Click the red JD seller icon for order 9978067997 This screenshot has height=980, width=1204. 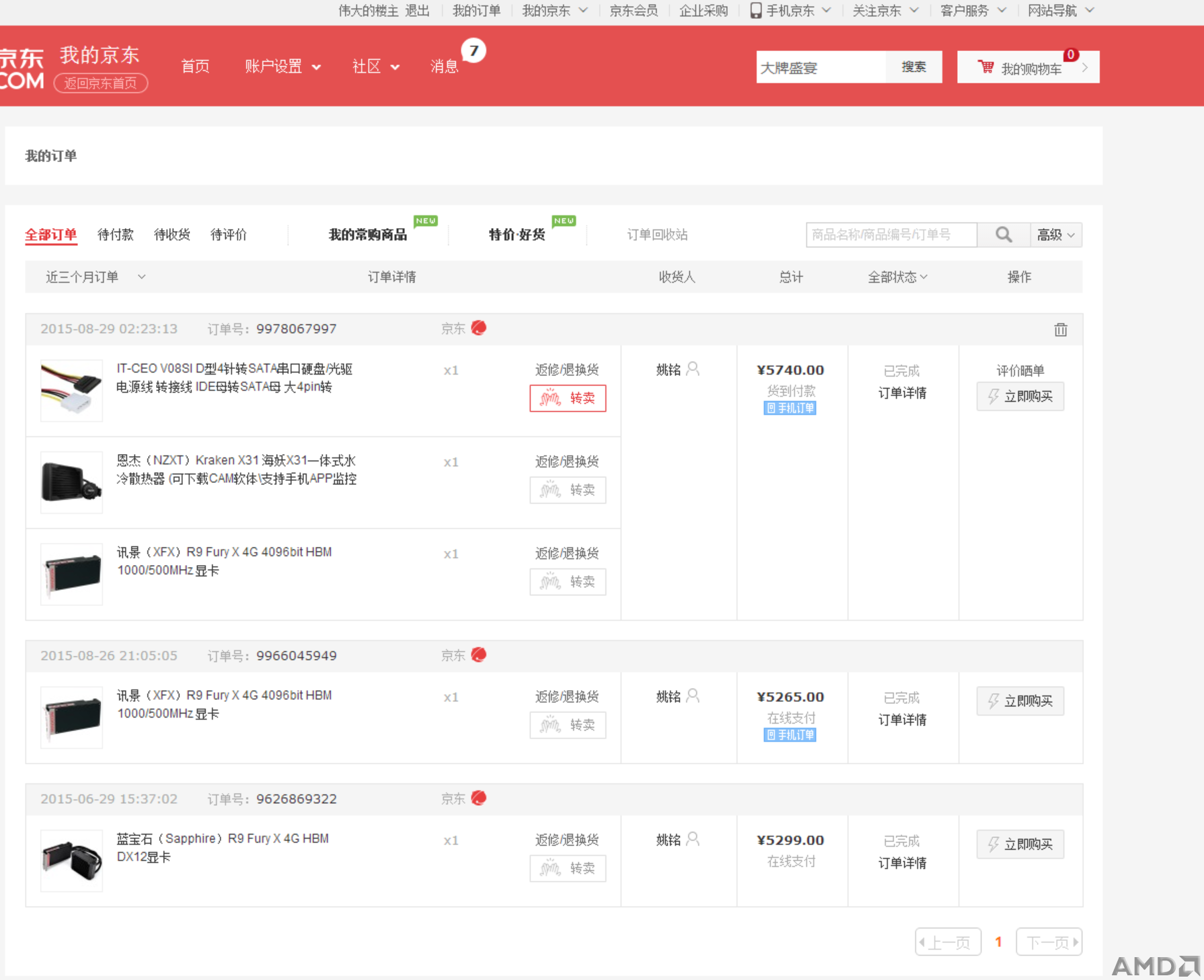point(479,328)
